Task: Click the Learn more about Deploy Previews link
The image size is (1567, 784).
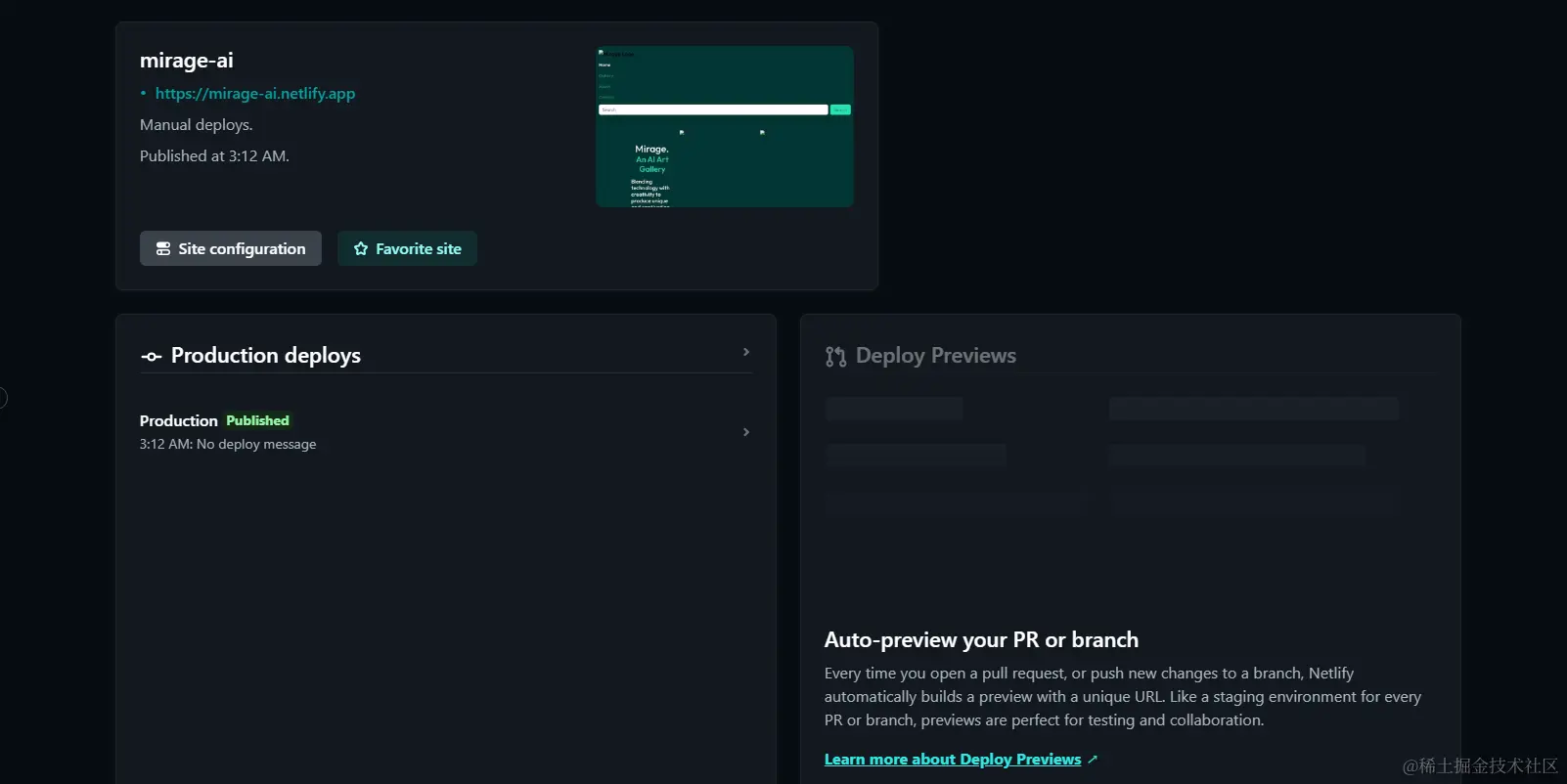Action: tap(953, 760)
